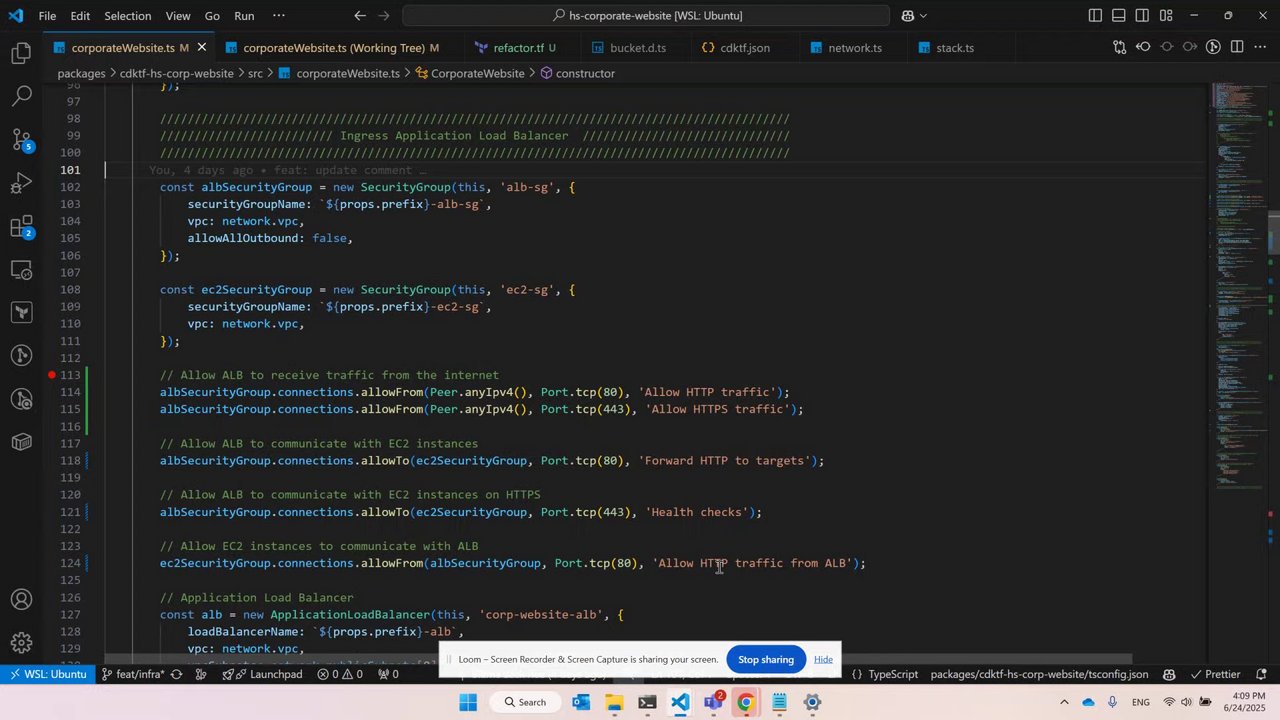This screenshot has width=1280, height=720.
Task: Click the source graph icon beside the sync icon
Action: click(x=200, y=674)
